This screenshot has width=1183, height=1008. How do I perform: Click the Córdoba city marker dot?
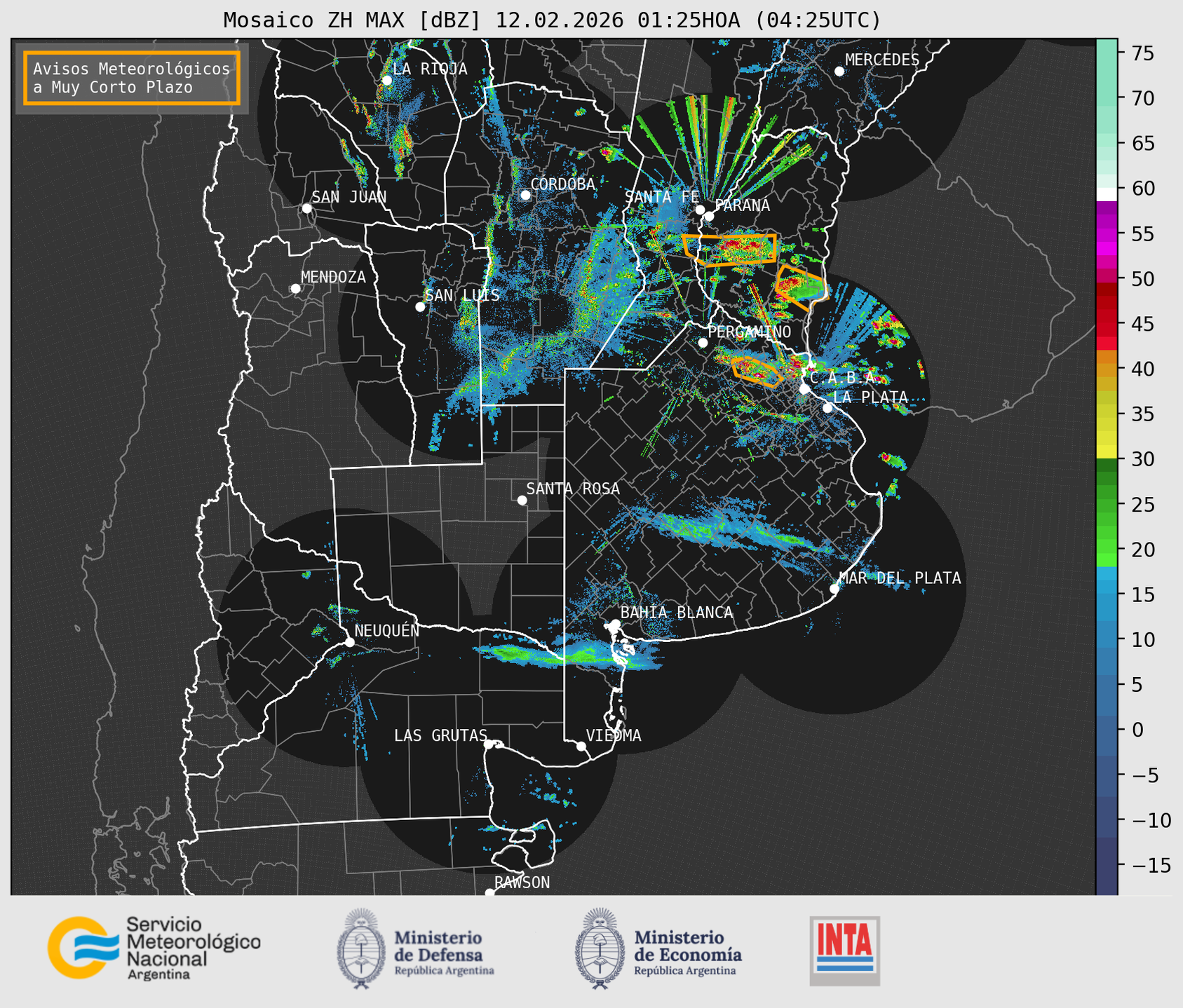[525, 195]
